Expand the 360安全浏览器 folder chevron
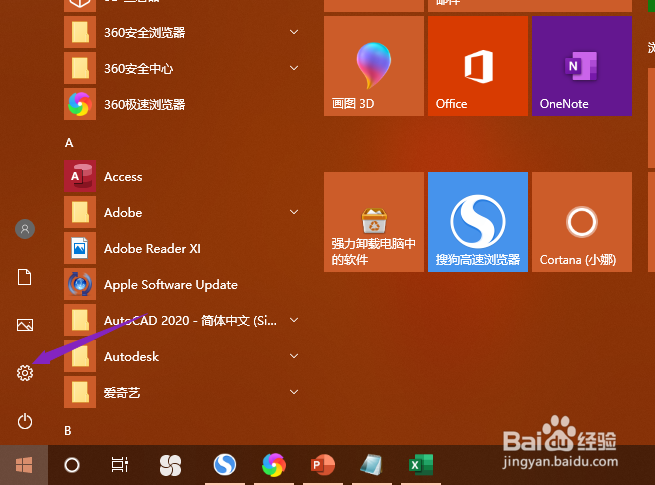The height and width of the screenshot is (485, 655). coord(294,32)
